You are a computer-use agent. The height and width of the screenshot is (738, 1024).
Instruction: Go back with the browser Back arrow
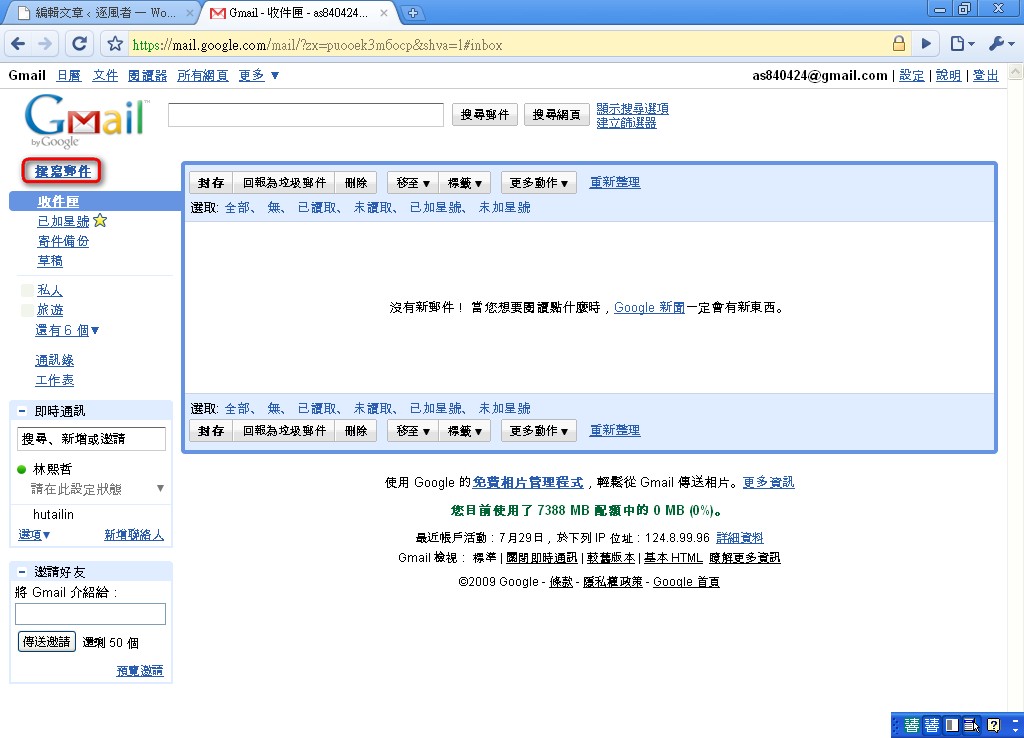(x=18, y=44)
